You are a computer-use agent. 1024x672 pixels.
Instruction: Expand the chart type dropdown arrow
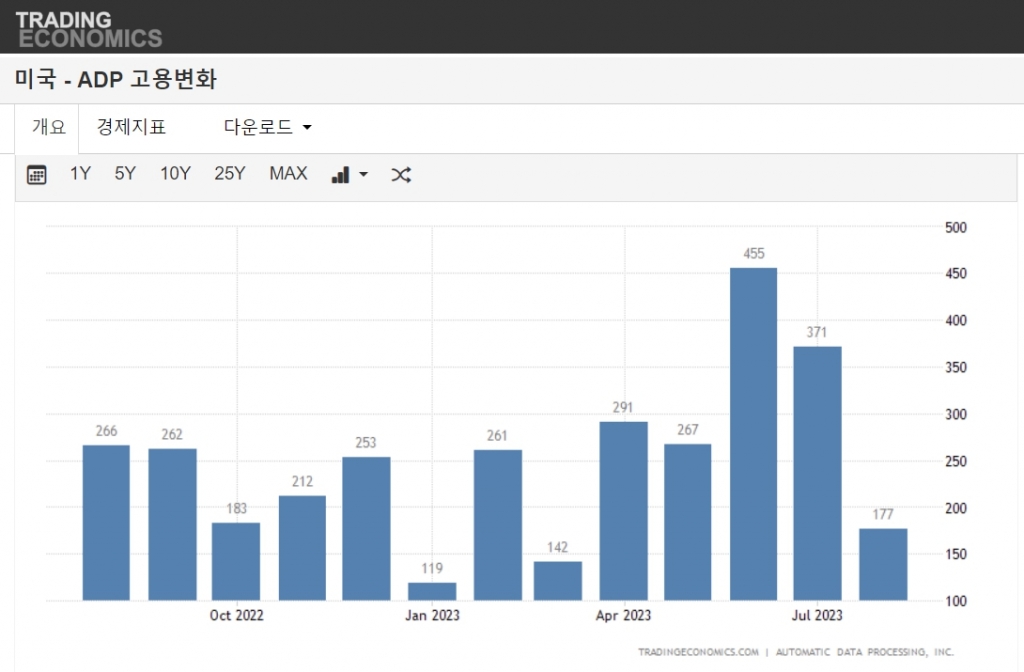tap(363, 175)
